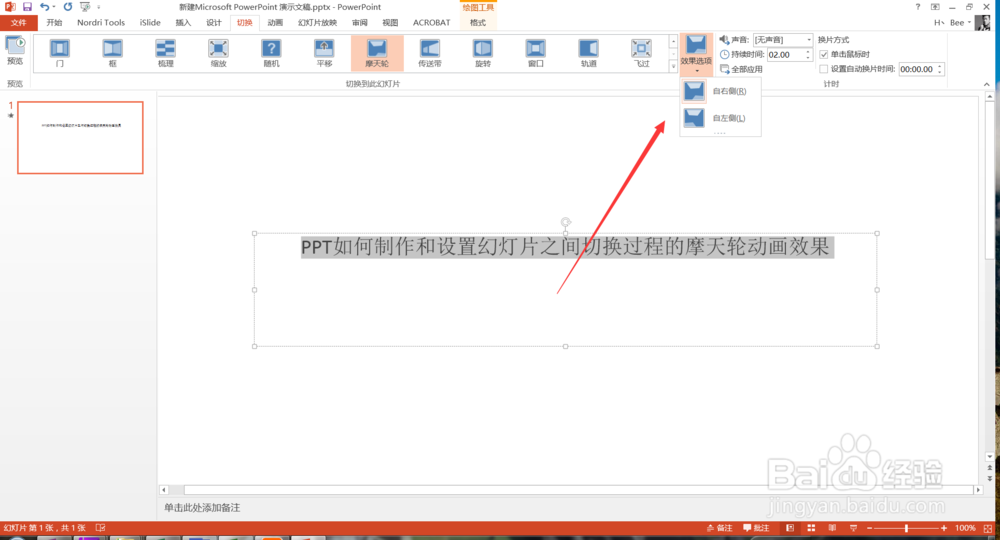Open the Undo history dropdown arrow

(x=54, y=6)
